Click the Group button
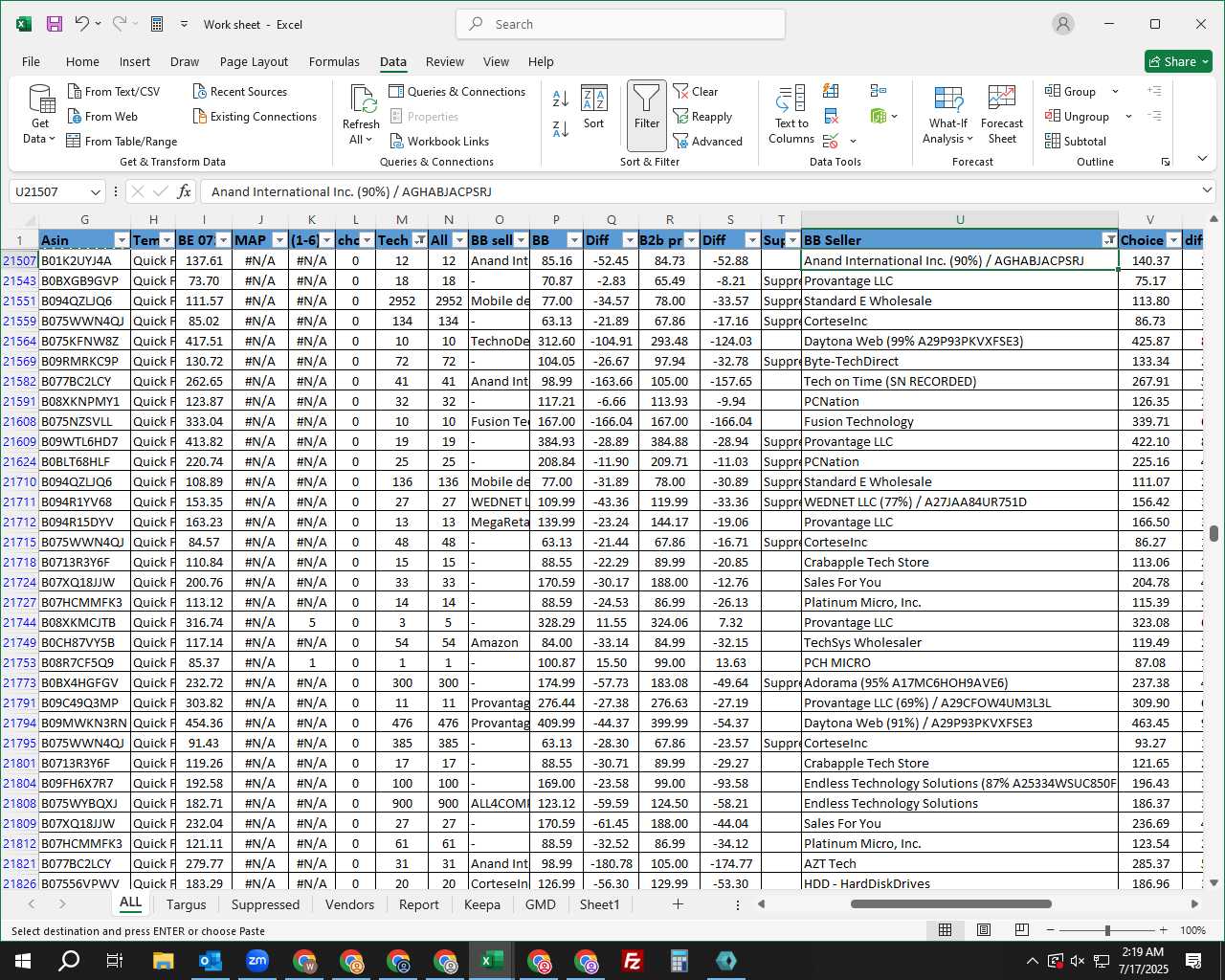The height and width of the screenshot is (980, 1225). point(1071,92)
